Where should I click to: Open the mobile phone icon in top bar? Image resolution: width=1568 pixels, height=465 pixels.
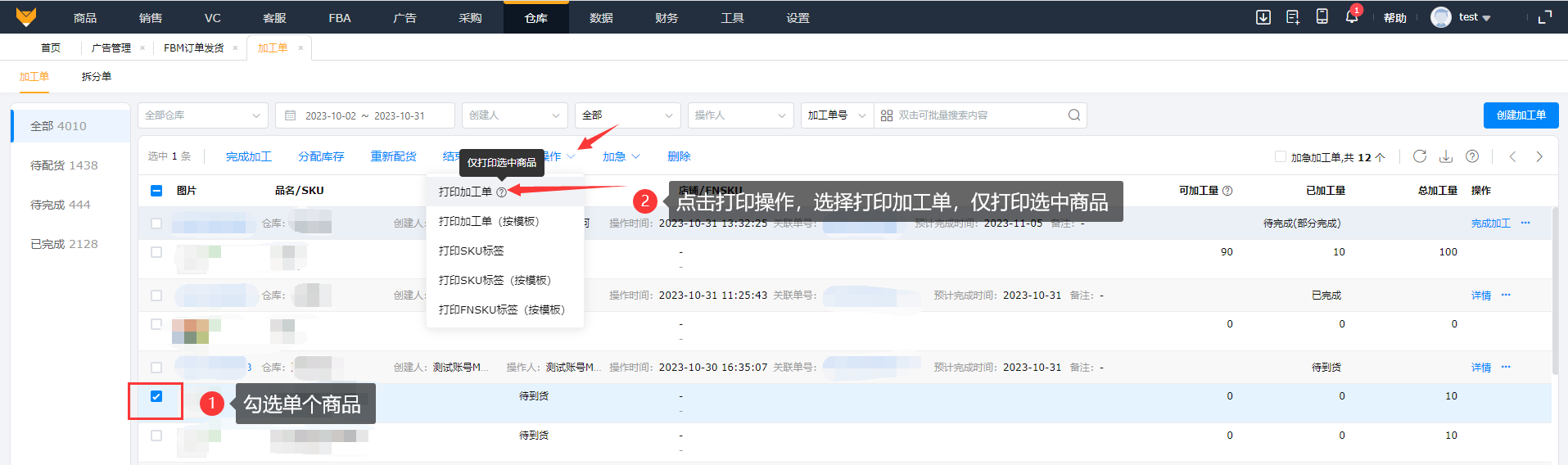pyautogui.click(x=1322, y=16)
